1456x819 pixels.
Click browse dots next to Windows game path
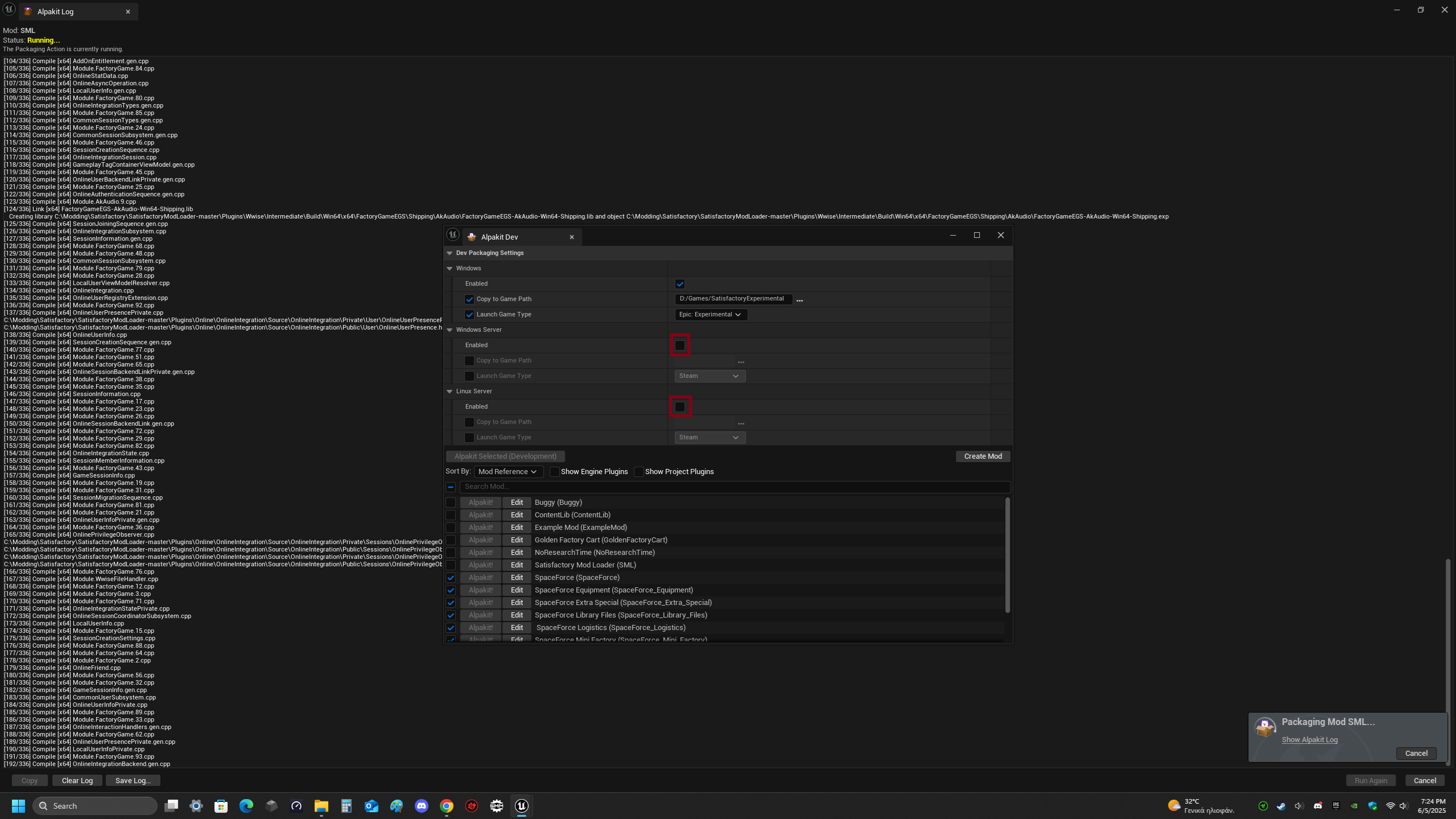[799, 300]
